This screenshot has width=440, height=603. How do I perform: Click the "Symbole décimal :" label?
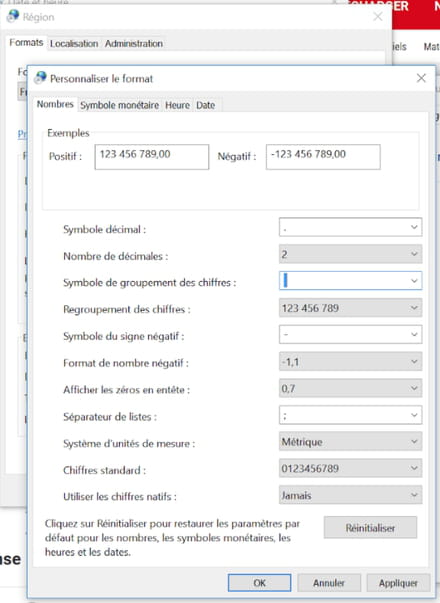[105, 230]
